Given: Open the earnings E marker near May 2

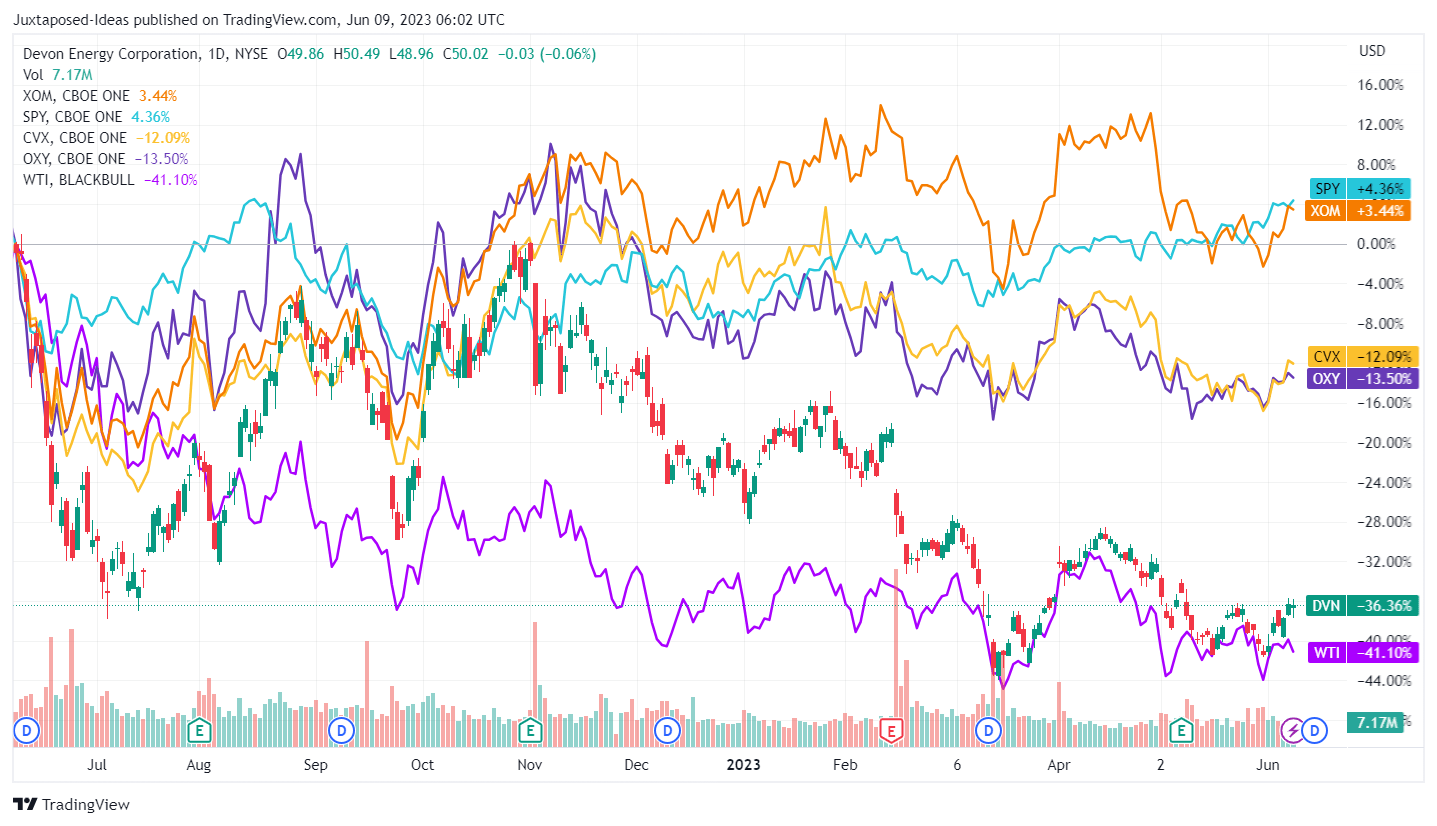Looking at the screenshot, I should coord(1181,731).
